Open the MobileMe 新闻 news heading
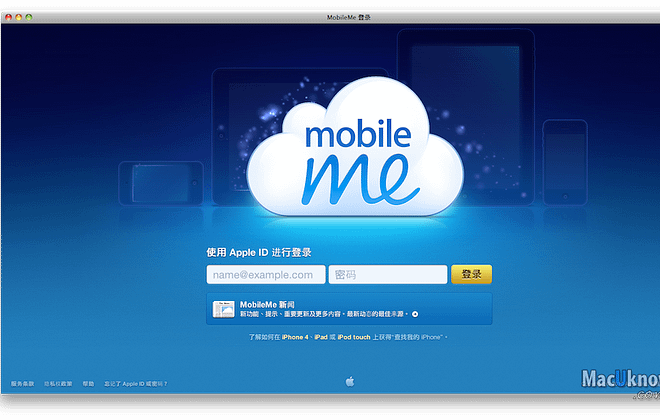660x420 pixels. click(268, 303)
